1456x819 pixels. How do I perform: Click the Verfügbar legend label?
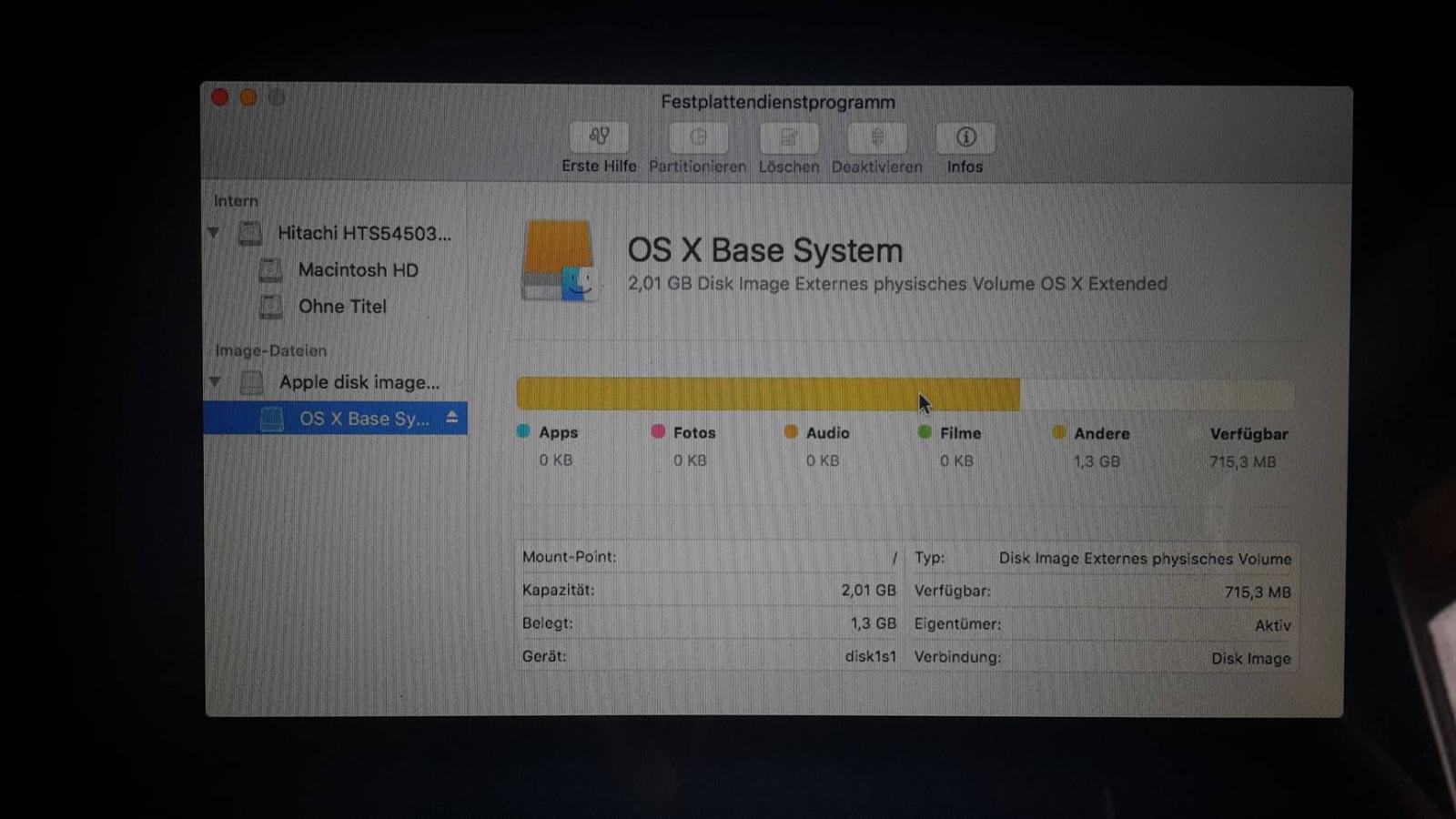[x=1249, y=435]
